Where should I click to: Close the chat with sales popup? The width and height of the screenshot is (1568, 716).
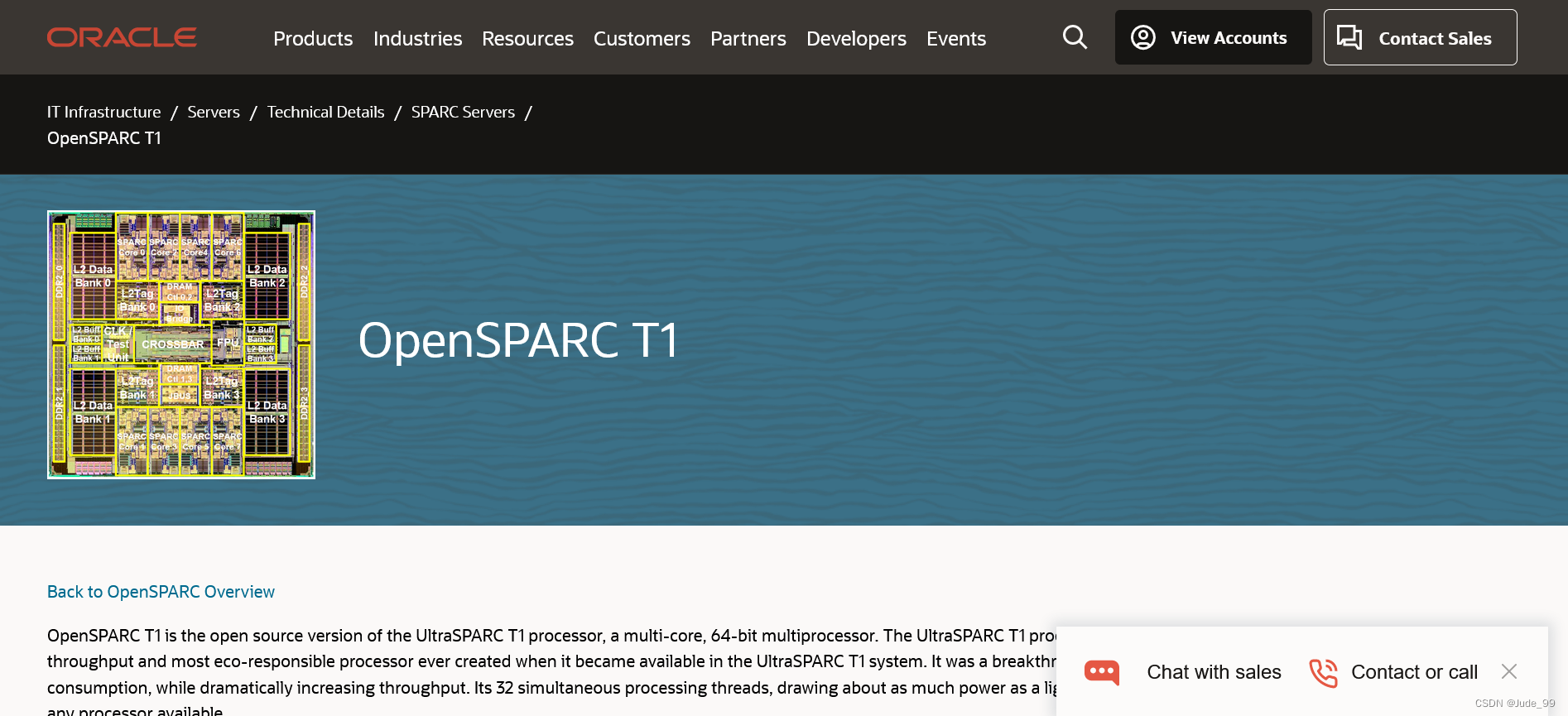tap(1509, 671)
